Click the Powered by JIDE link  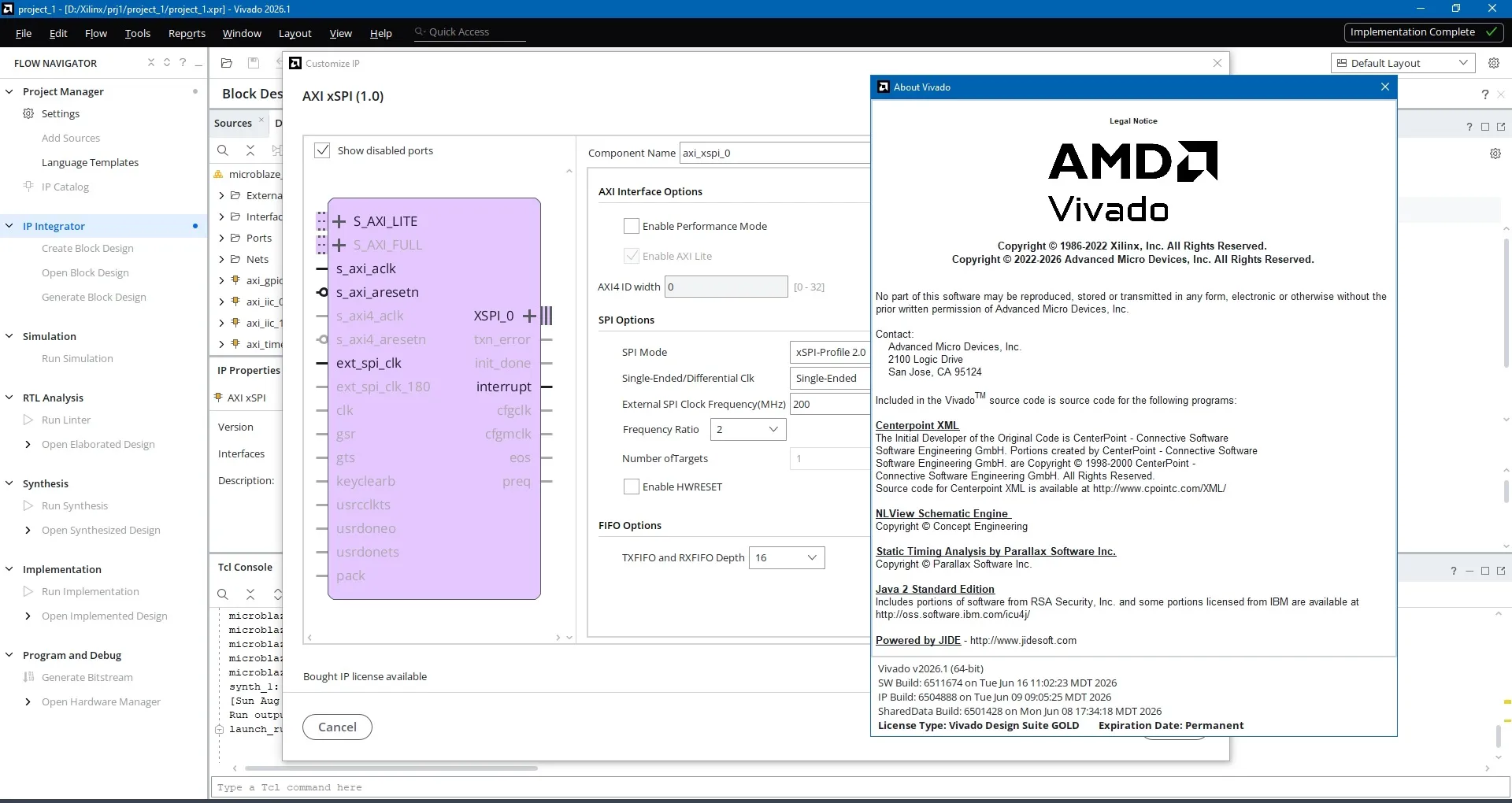[x=918, y=640]
